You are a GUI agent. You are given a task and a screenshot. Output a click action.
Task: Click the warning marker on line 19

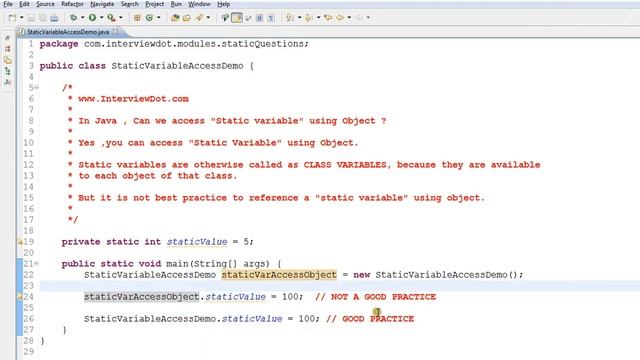(20, 242)
